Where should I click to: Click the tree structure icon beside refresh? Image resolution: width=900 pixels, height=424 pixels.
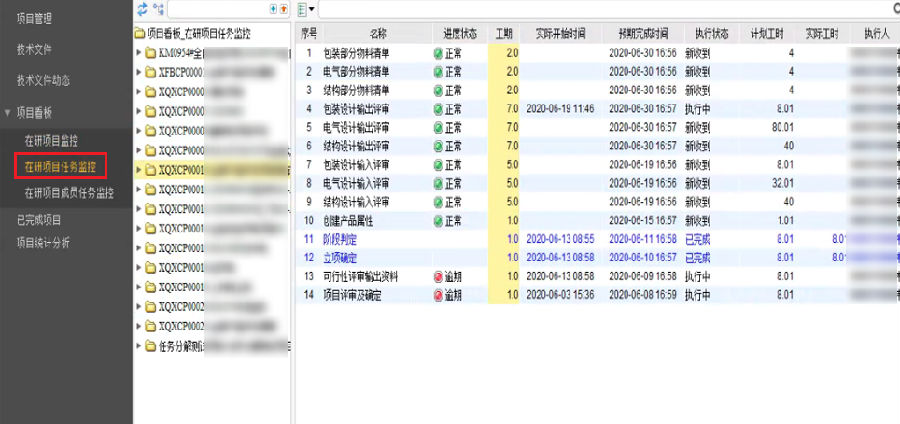coord(158,9)
